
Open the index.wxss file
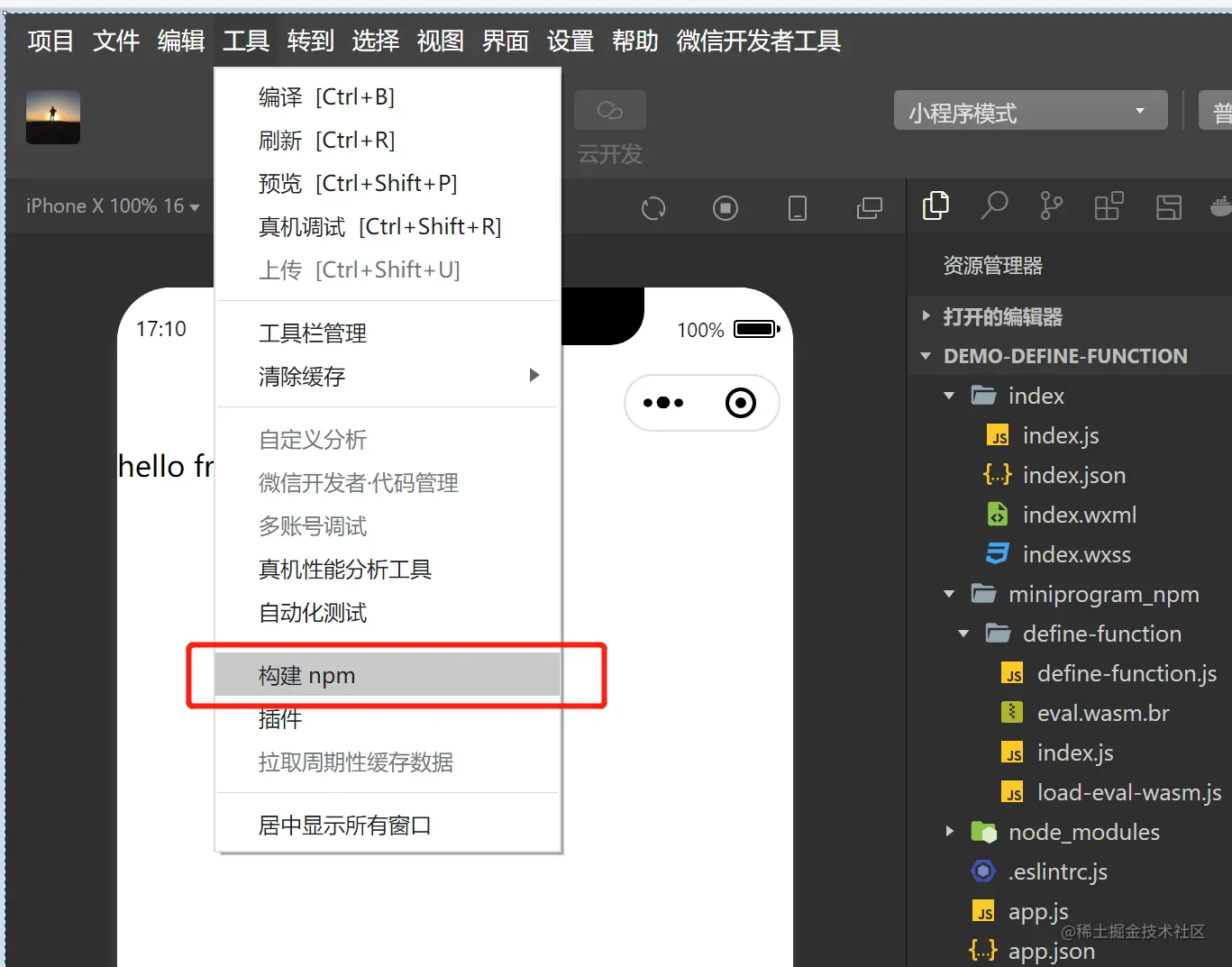pos(1070,554)
